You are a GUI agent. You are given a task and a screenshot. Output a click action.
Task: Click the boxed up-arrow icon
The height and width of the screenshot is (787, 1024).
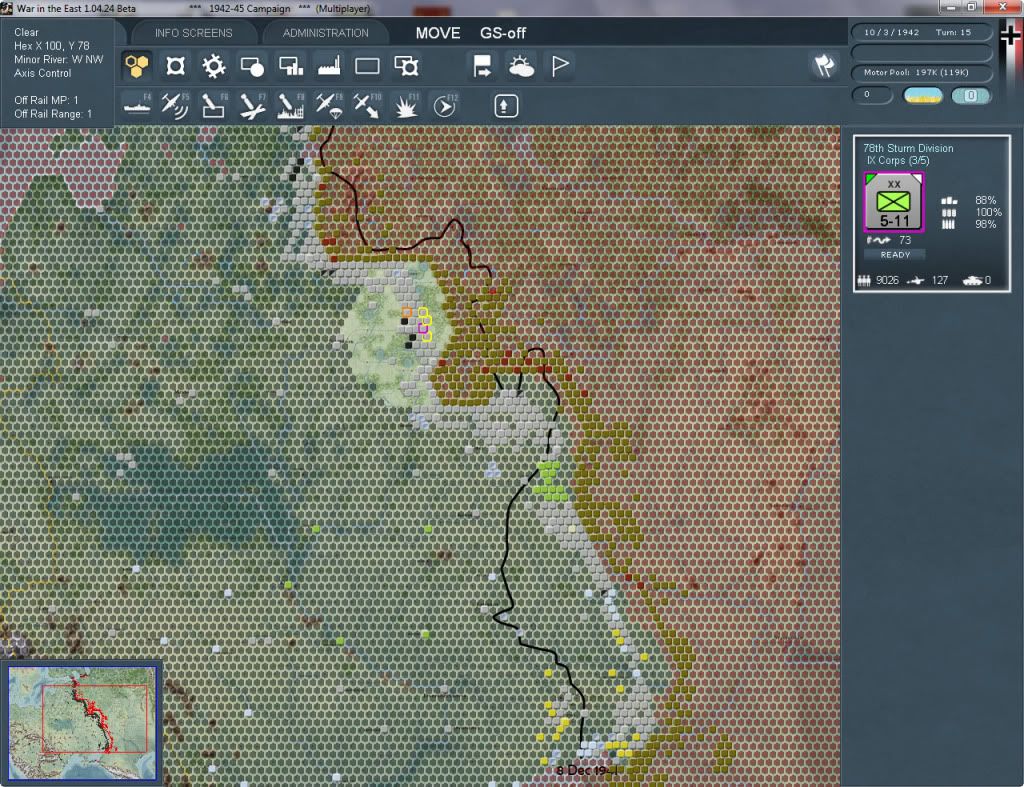click(506, 106)
